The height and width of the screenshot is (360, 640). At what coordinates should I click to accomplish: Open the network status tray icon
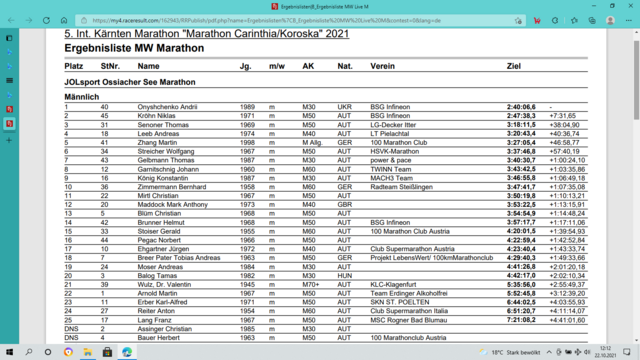tap(578, 352)
